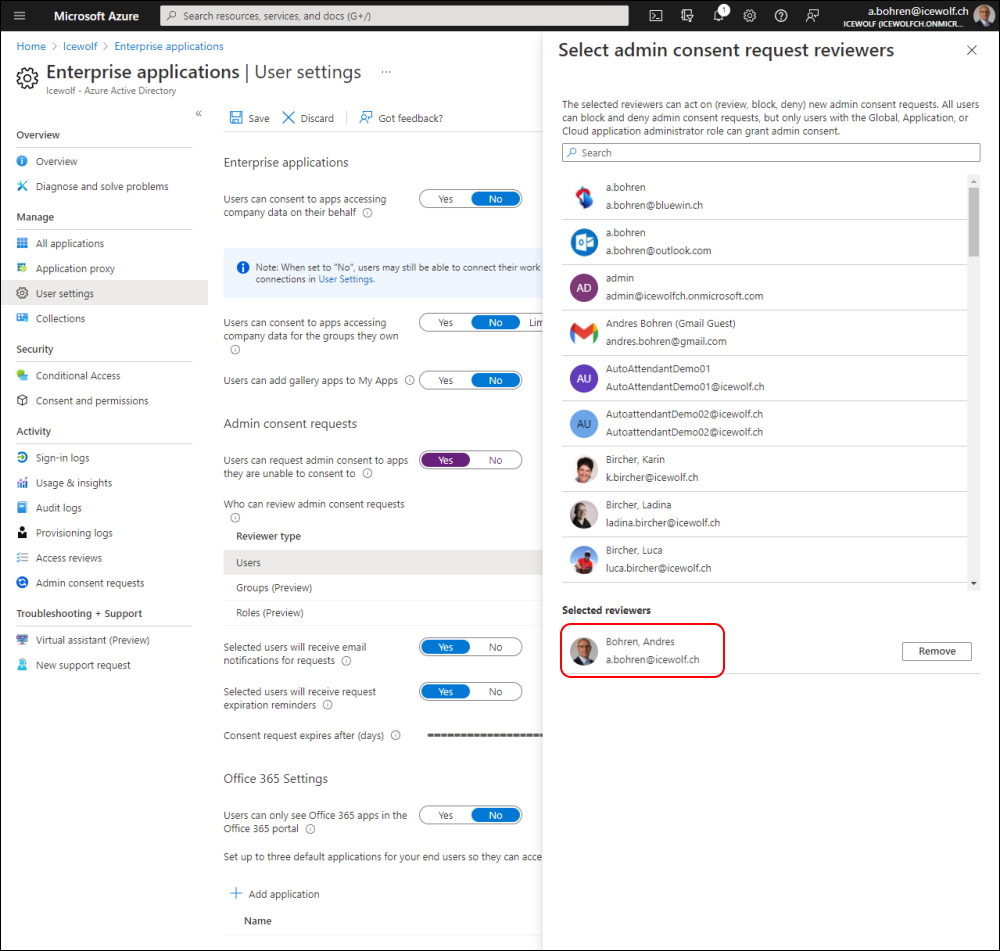This screenshot has width=1000, height=951.
Task: Close the reviewers selection panel
Action: tap(971, 50)
